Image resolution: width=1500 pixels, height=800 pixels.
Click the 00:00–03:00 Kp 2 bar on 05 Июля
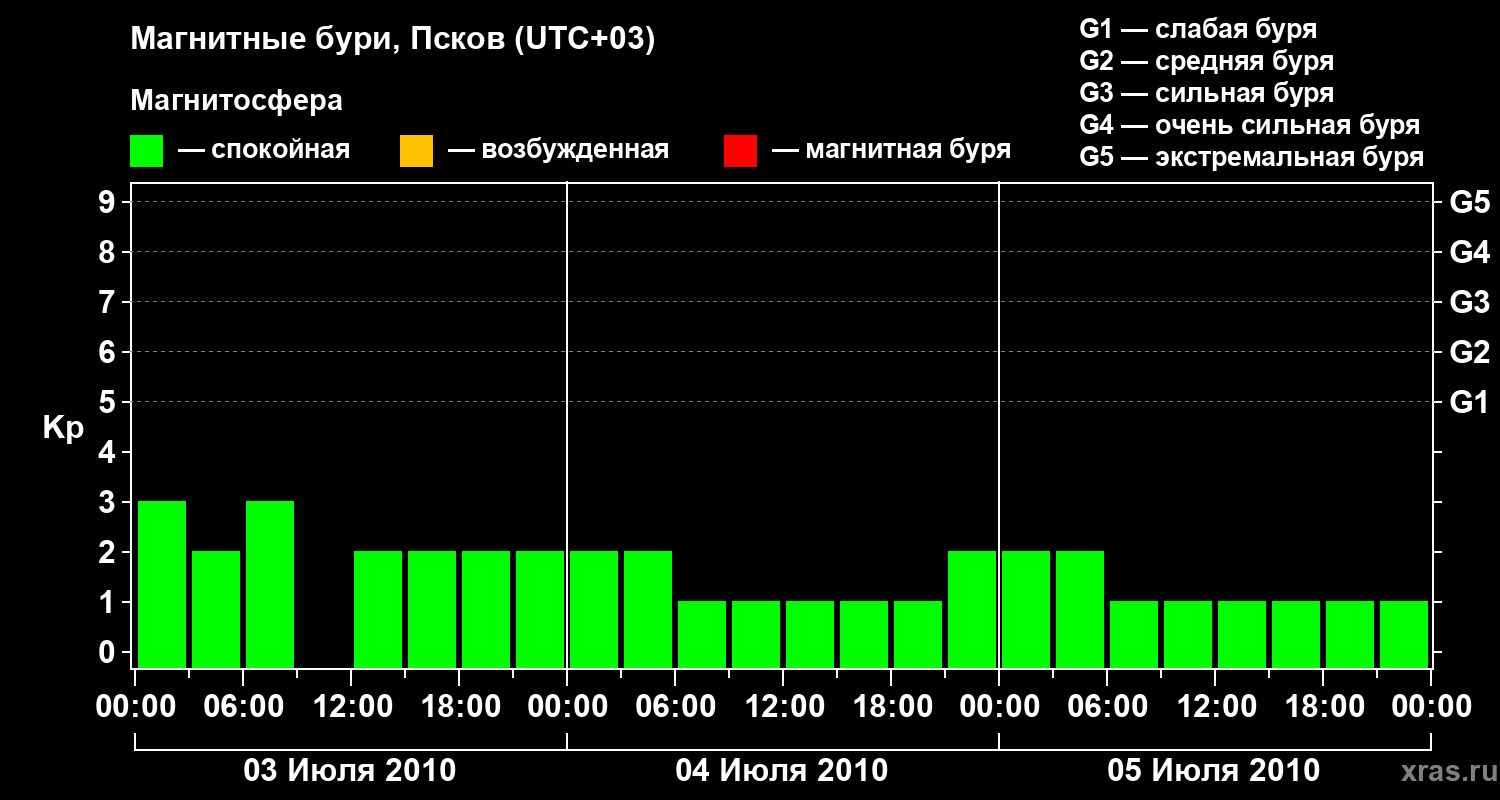tap(1026, 609)
